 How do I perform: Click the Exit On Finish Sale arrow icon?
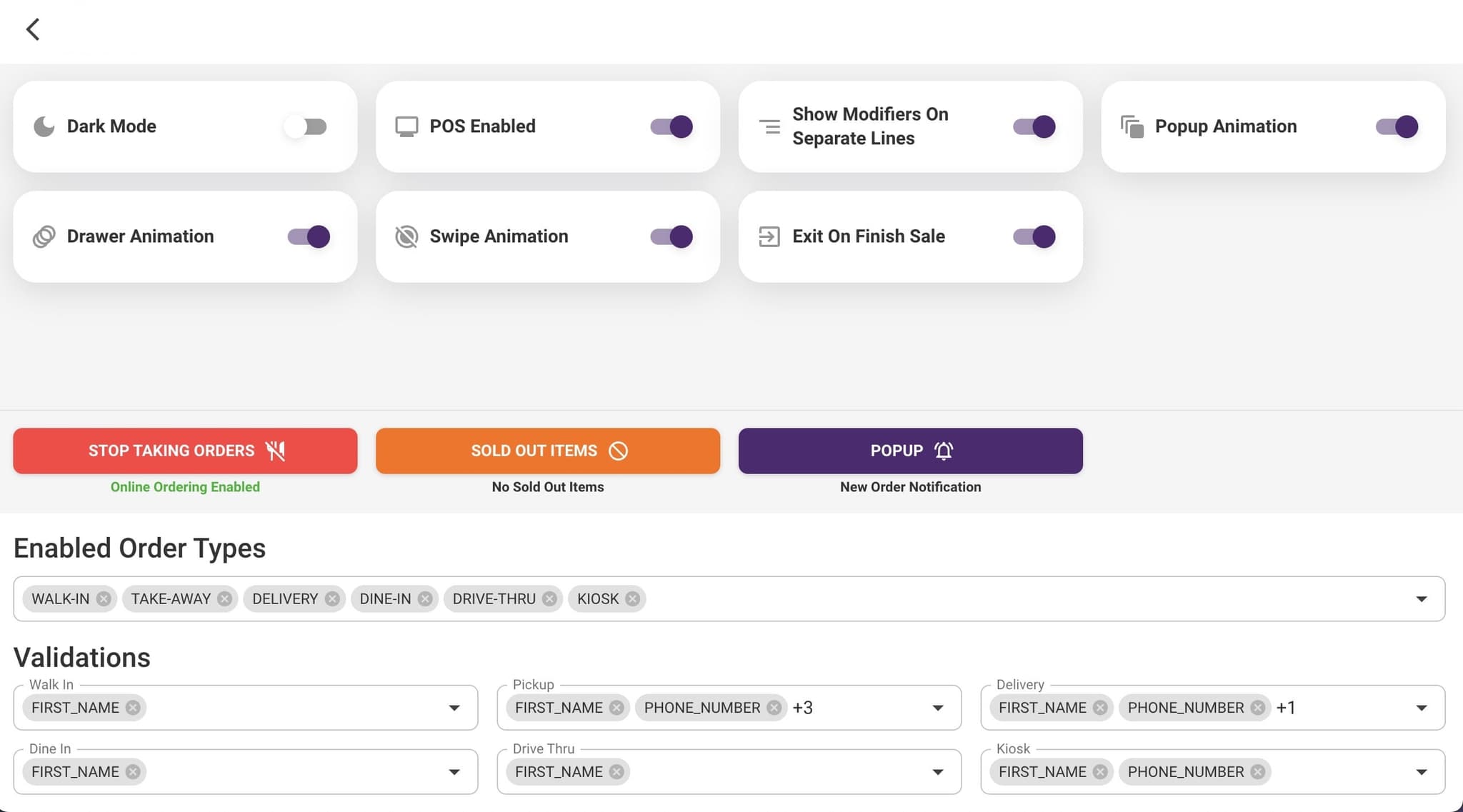pos(769,236)
